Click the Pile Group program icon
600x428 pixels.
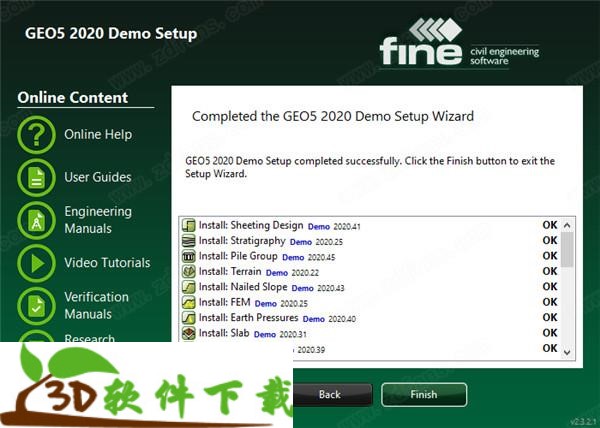click(x=189, y=256)
